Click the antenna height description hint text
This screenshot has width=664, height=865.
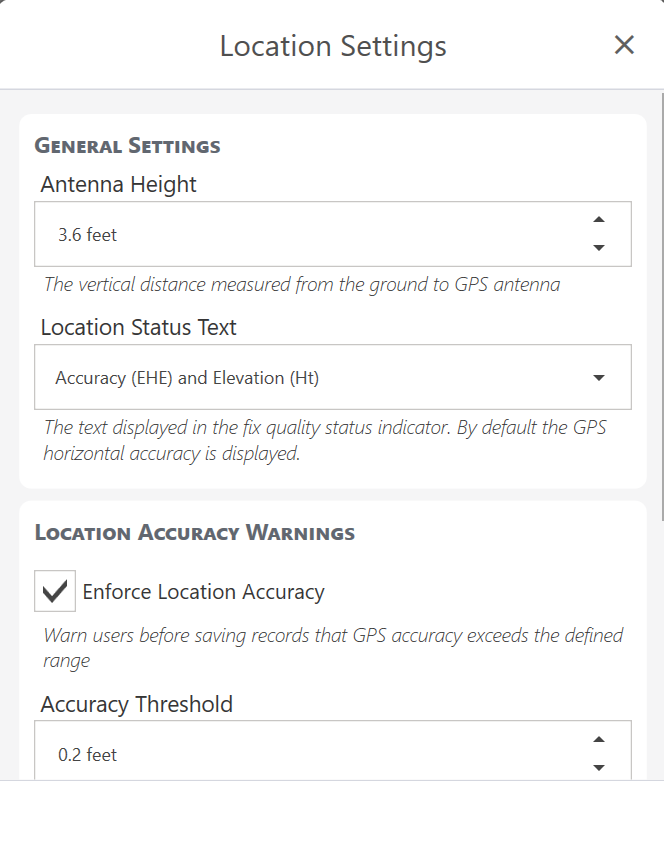coord(301,285)
